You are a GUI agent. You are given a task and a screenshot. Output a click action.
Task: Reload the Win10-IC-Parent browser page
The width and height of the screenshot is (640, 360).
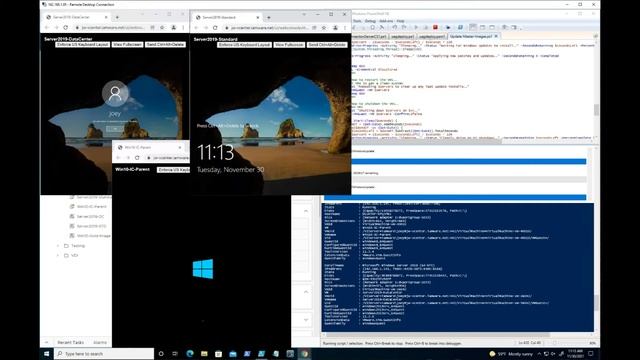click(137, 158)
